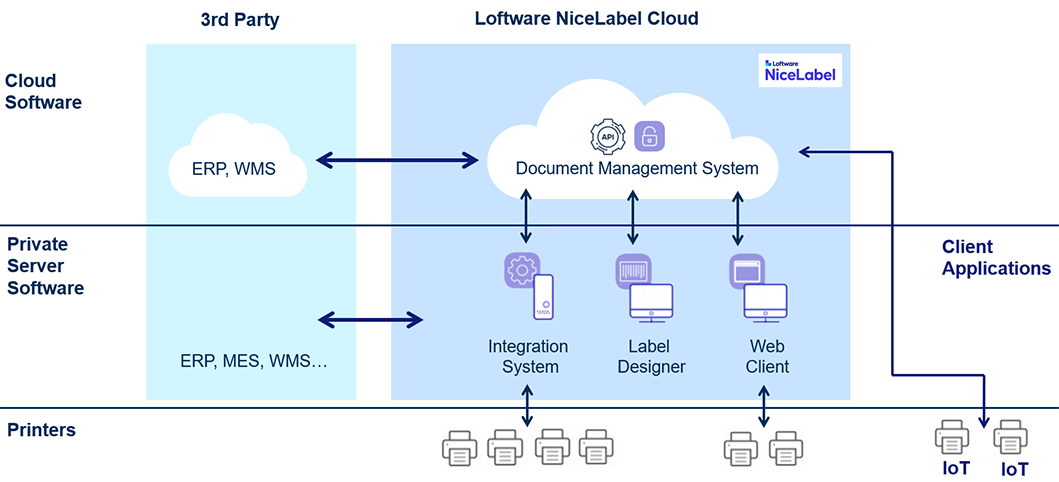Click the purple unlocked padlock icon

pyautogui.click(x=649, y=136)
